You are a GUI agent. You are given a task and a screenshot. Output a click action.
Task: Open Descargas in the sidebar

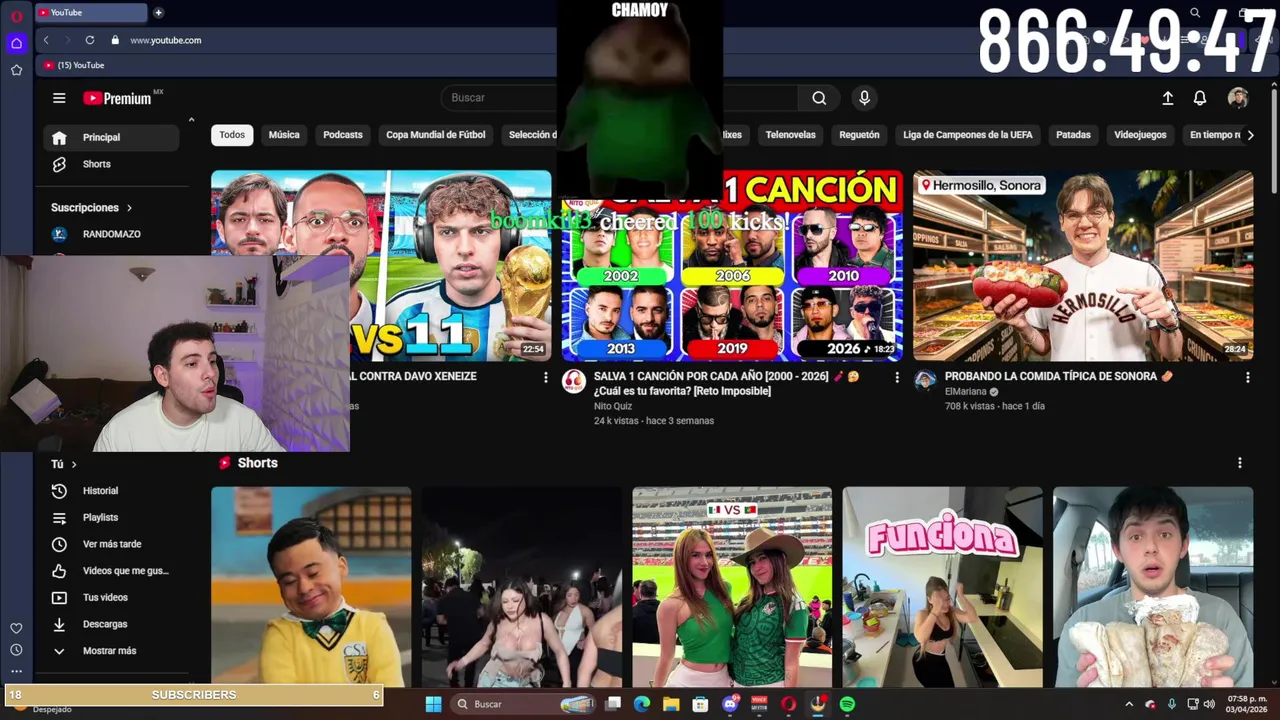[x=111, y=624]
